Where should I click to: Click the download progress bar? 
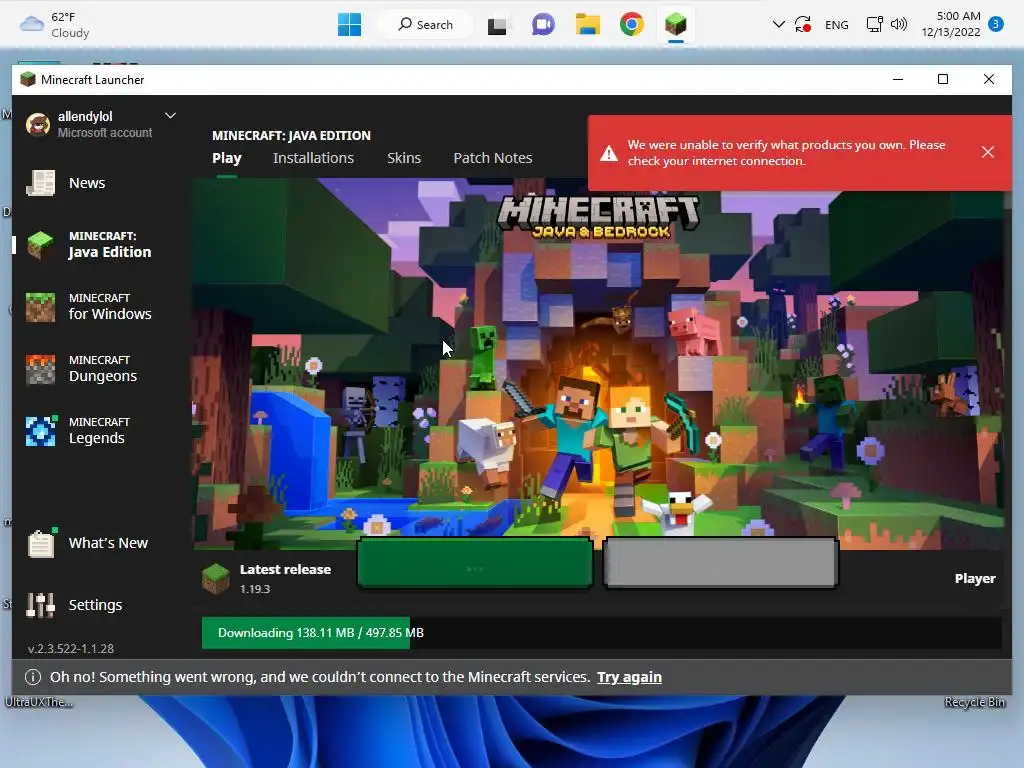tap(601, 633)
